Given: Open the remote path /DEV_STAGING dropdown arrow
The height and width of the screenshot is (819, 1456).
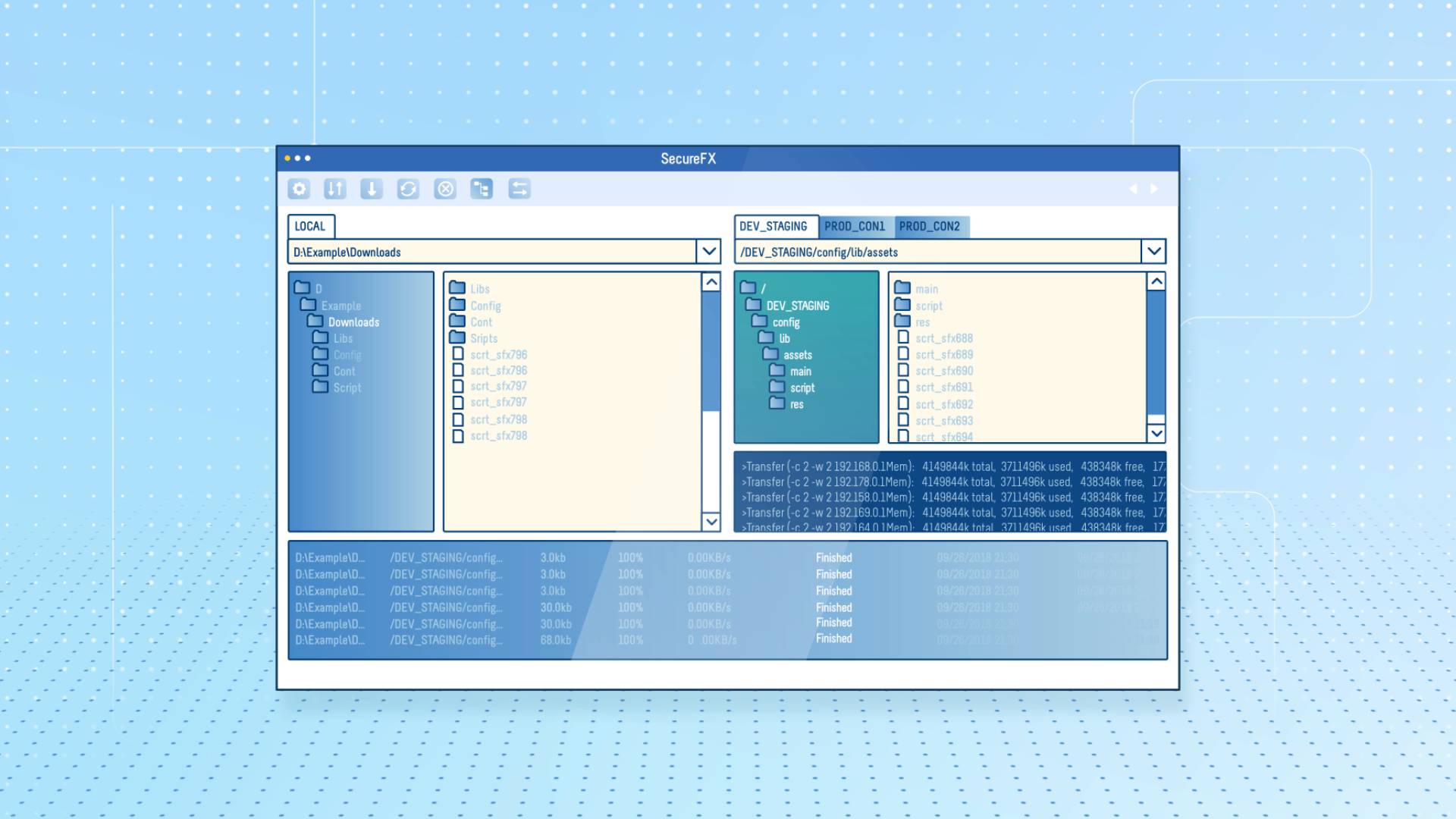Looking at the screenshot, I should coord(1153,251).
